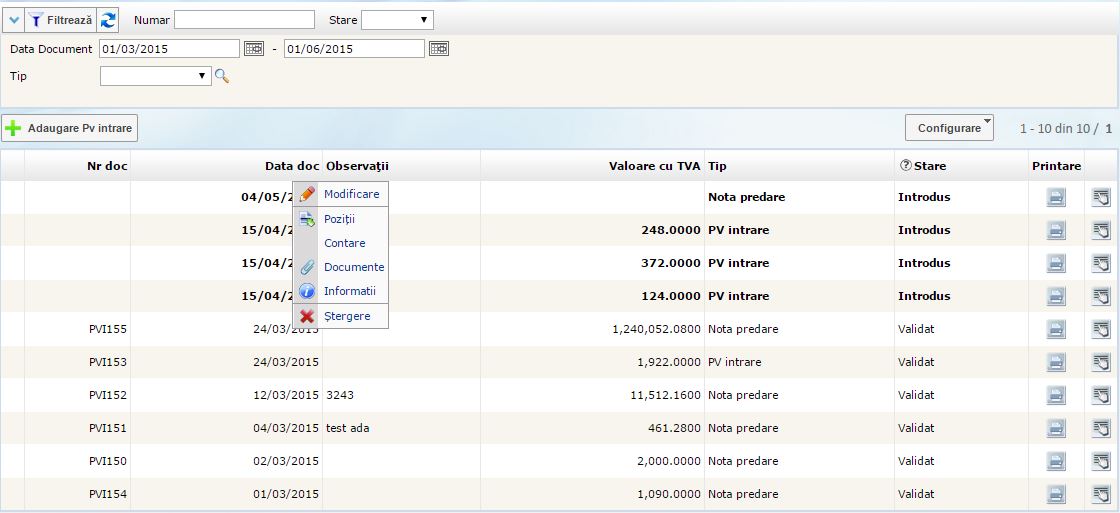
Task: Click the Adaugare Pv intrare button
Action: click(x=70, y=128)
